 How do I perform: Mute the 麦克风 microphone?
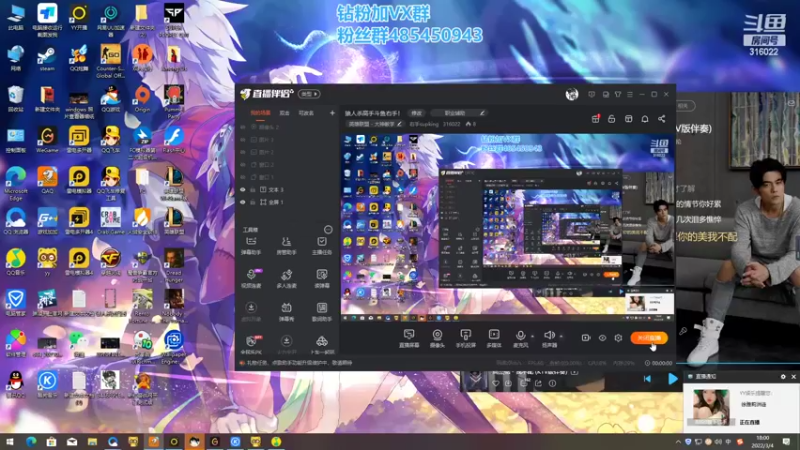(520, 338)
